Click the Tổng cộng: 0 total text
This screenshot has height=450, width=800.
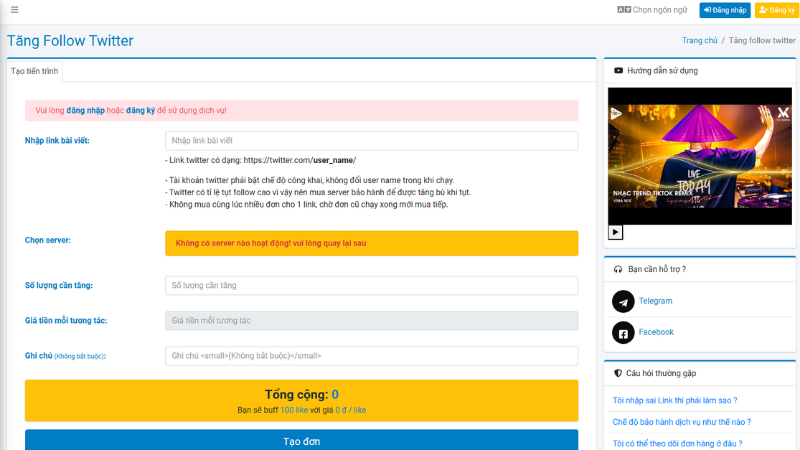coord(302,394)
